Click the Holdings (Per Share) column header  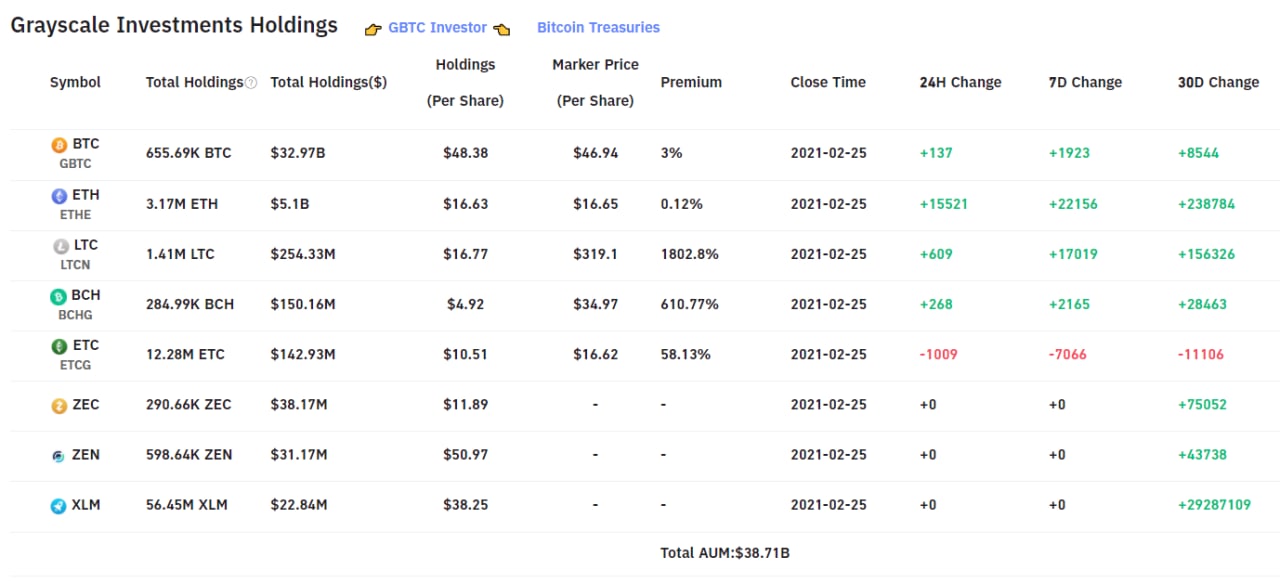tap(465, 82)
